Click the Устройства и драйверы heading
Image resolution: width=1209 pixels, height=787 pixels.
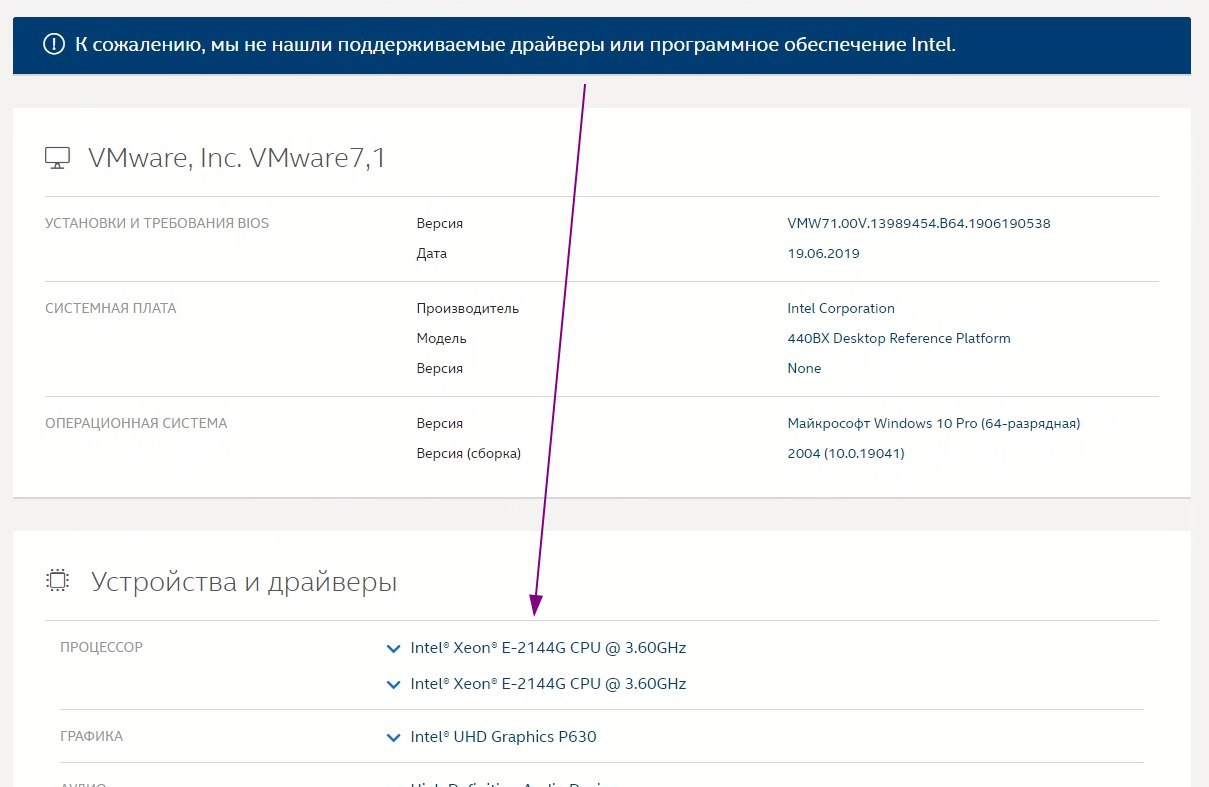tap(244, 581)
